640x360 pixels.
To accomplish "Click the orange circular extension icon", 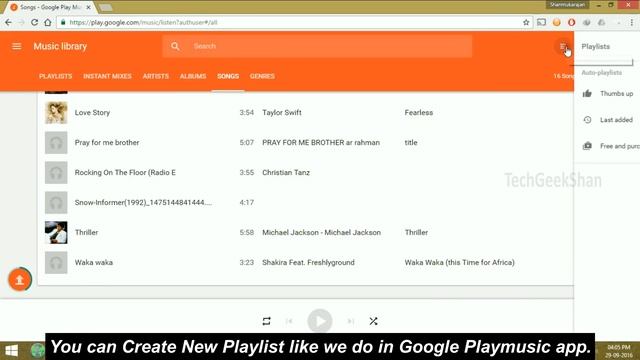I will coord(556,22).
